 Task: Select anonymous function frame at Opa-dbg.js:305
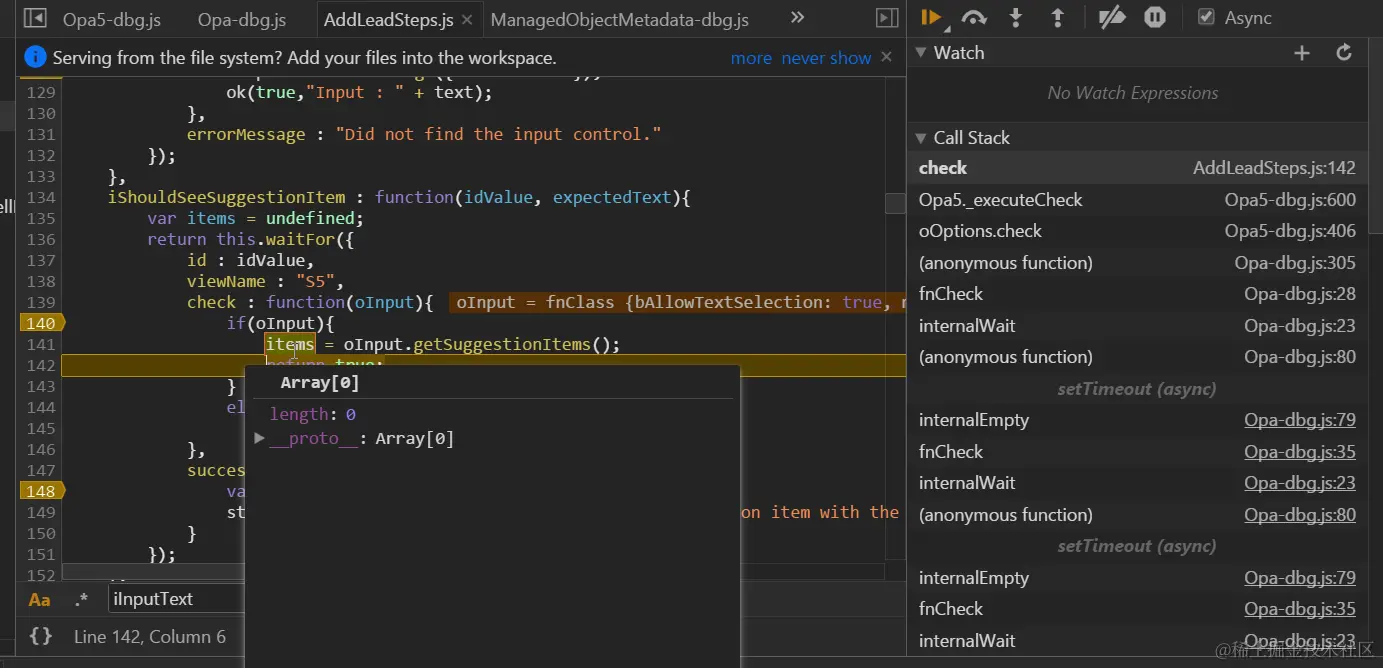[x=1137, y=263]
